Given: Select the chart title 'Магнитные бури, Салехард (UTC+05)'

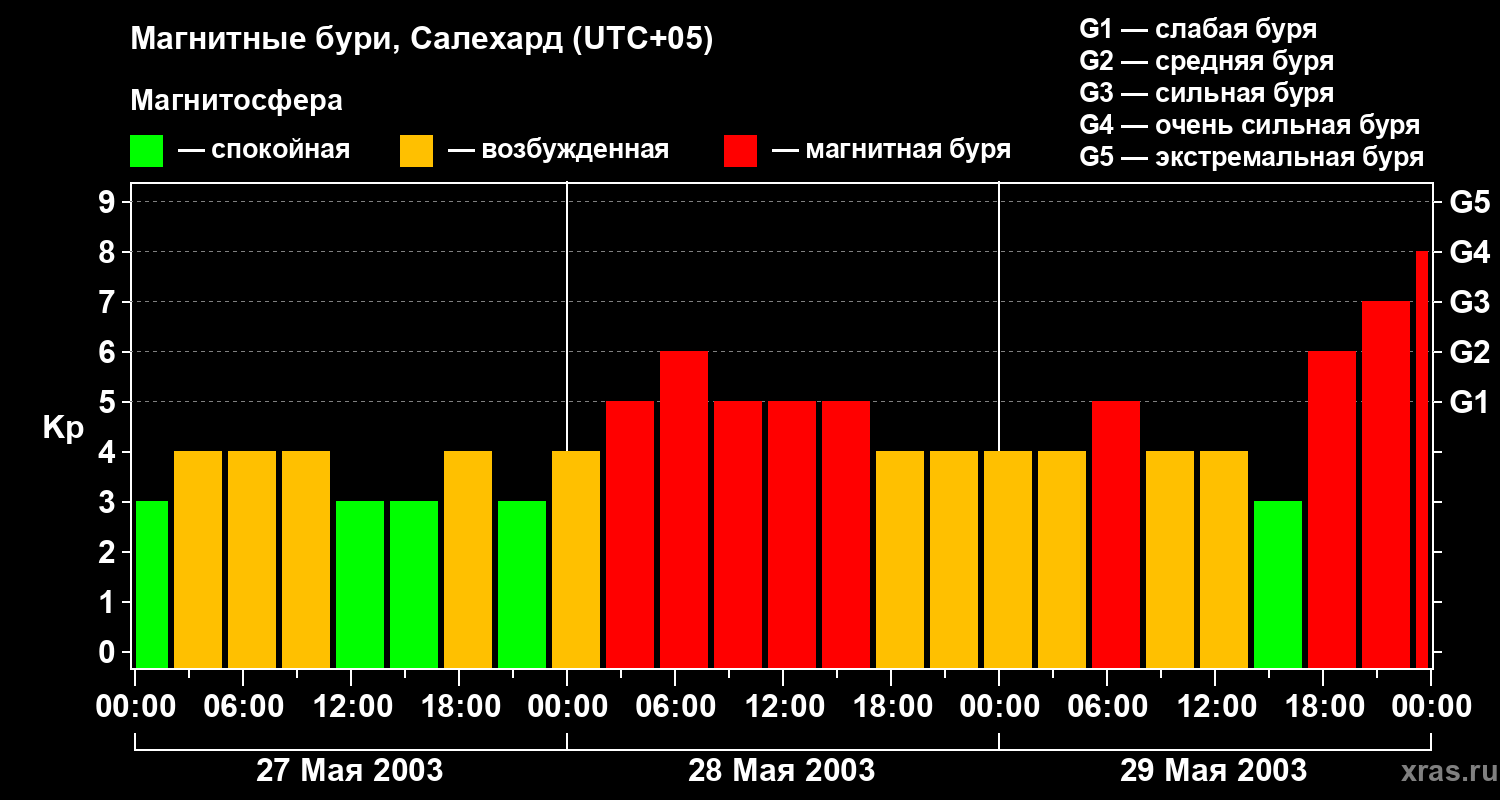Looking at the screenshot, I should (422, 40).
